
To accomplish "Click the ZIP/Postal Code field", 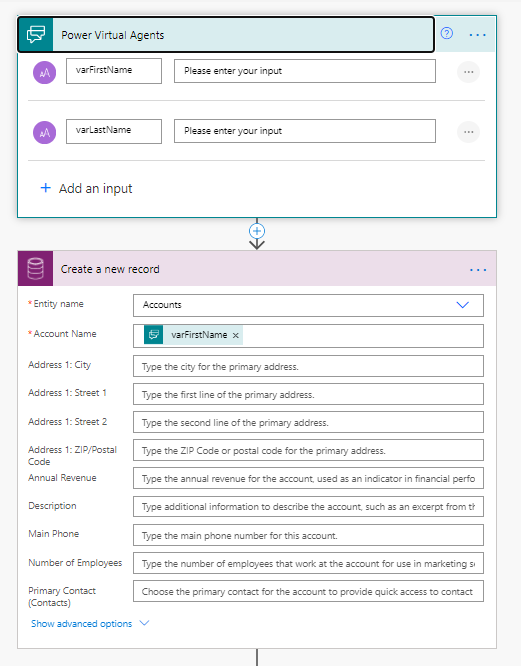I will 308,450.
